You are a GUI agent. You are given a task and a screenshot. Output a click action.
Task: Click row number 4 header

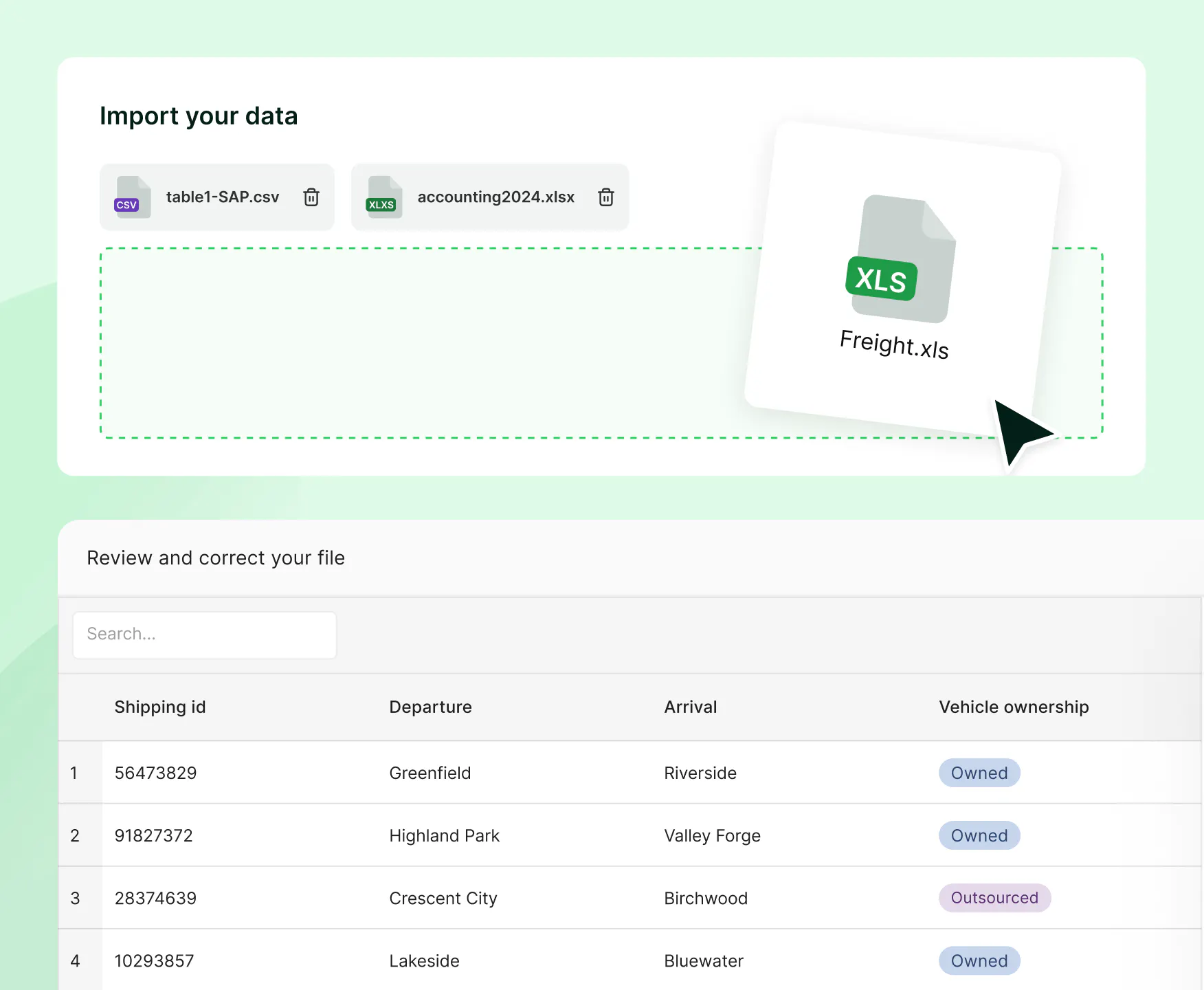[x=76, y=960]
